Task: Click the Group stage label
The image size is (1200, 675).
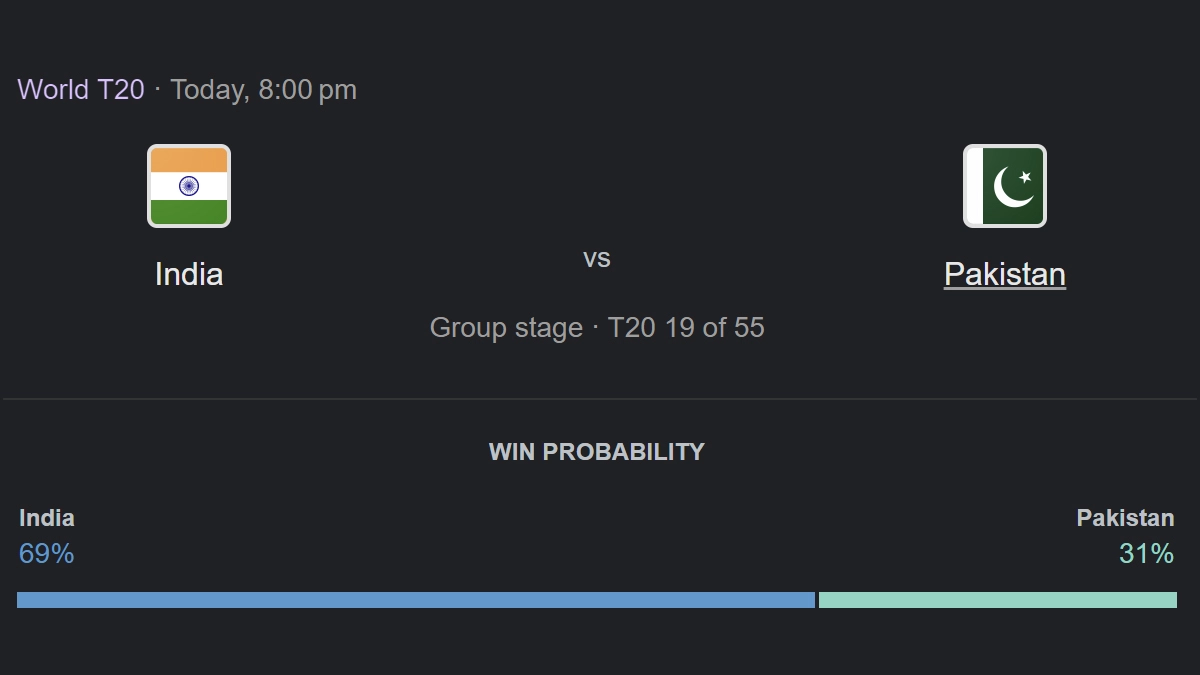Action: click(x=506, y=328)
